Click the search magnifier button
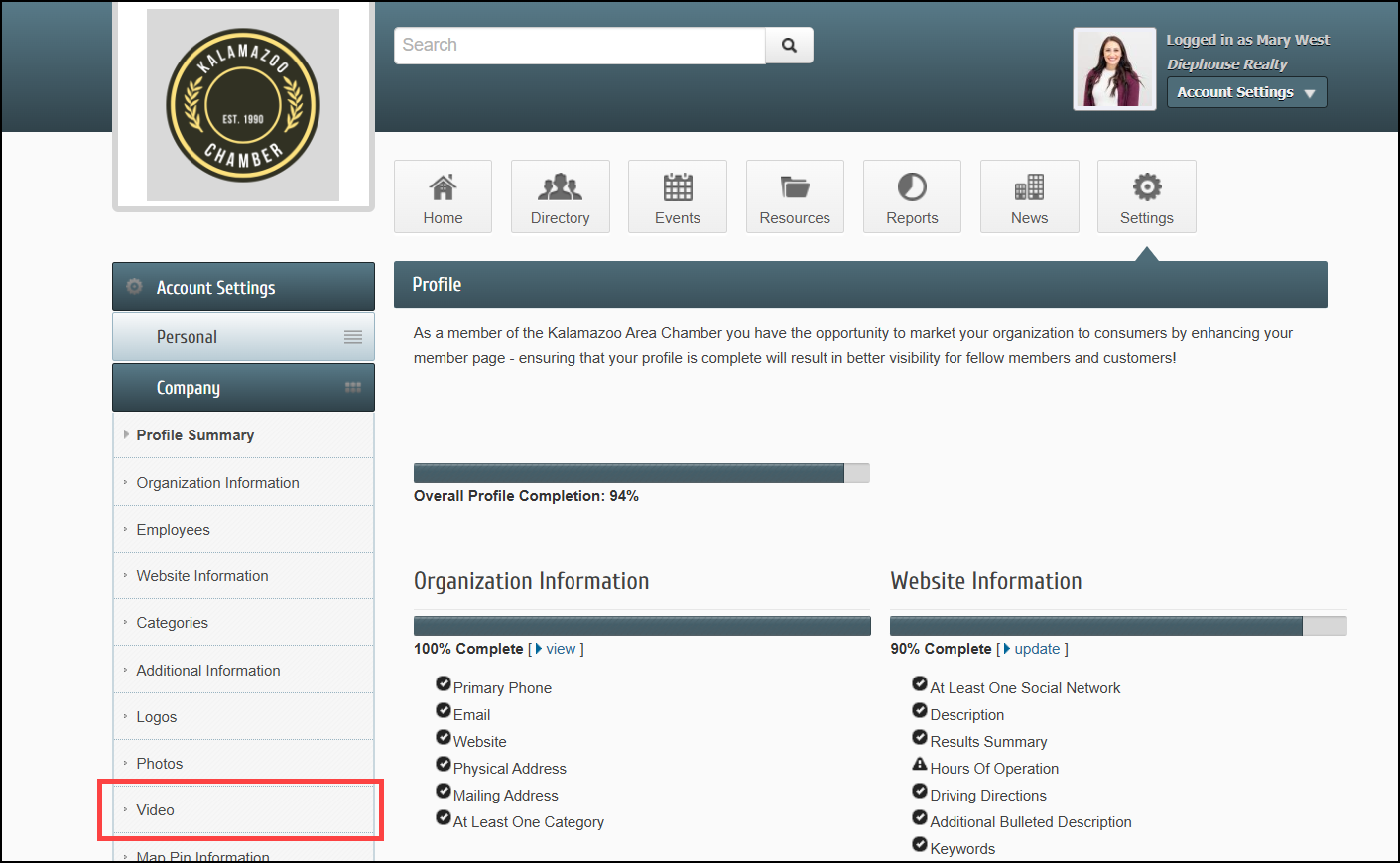Image resolution: width=1400 pixels, height=863 pixels. click(x=789, y=46)
